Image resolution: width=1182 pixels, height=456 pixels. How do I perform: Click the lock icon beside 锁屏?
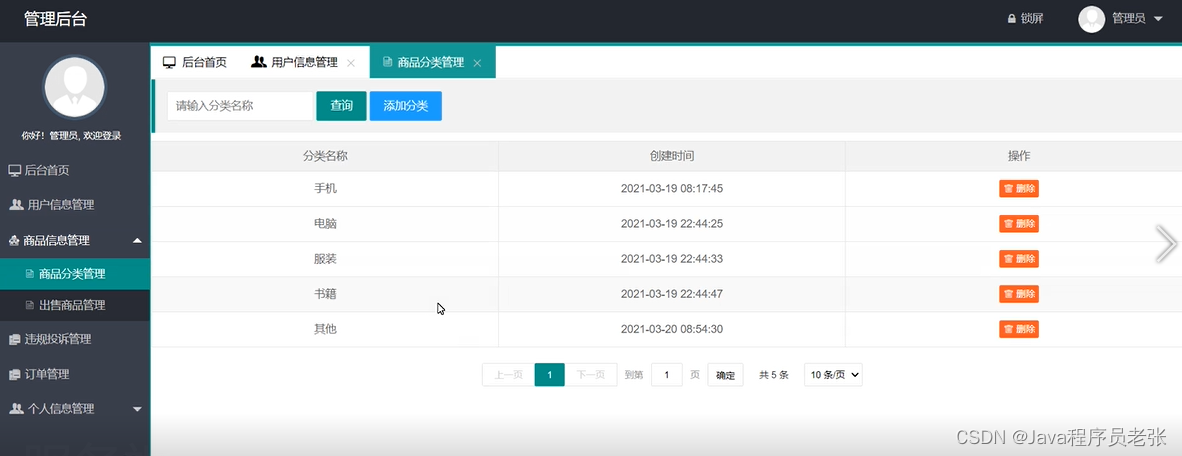click(x=1012, y=19)
